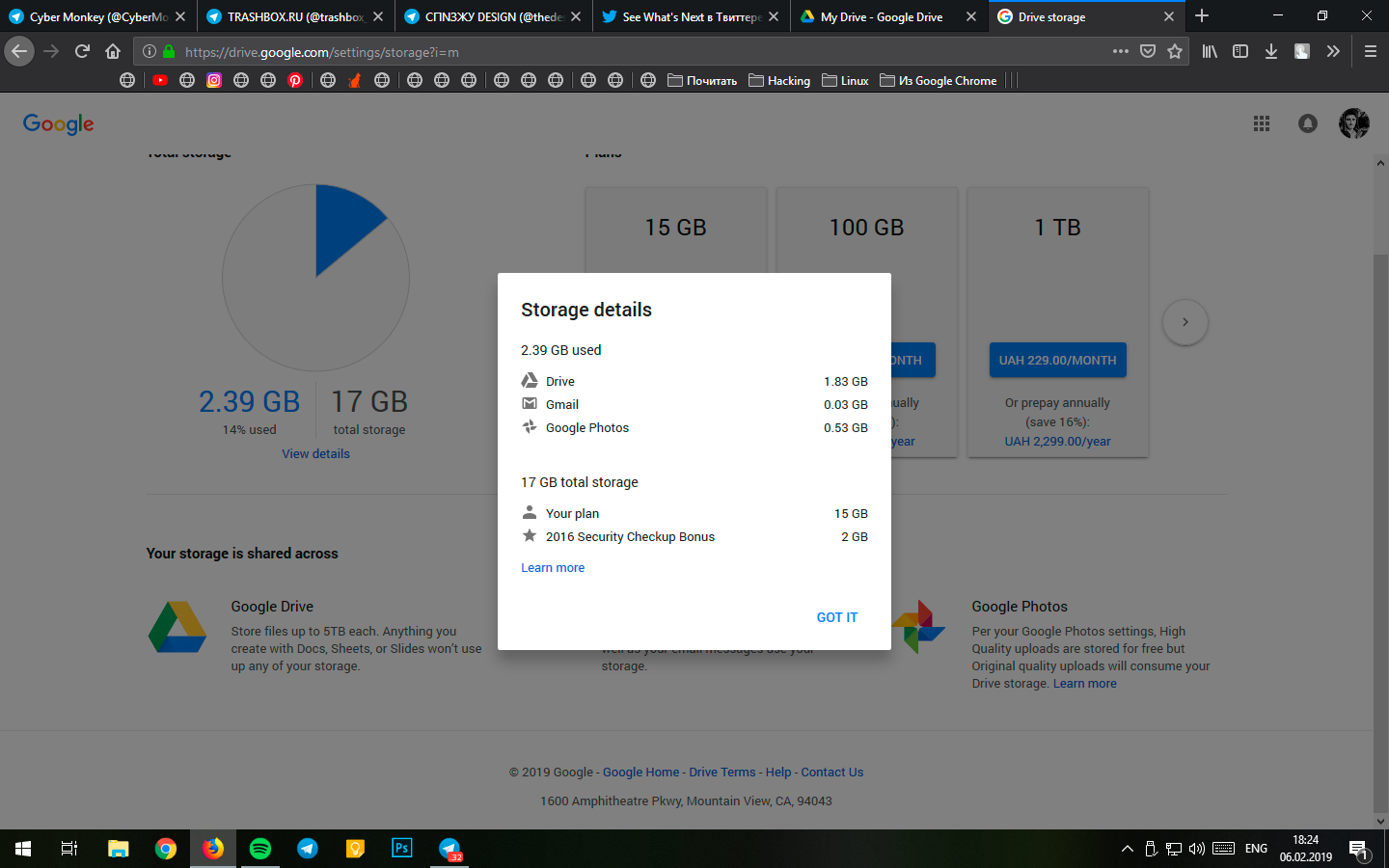
Task: Expand the Firefox toolbar overflow menu
Action: 1333,51
